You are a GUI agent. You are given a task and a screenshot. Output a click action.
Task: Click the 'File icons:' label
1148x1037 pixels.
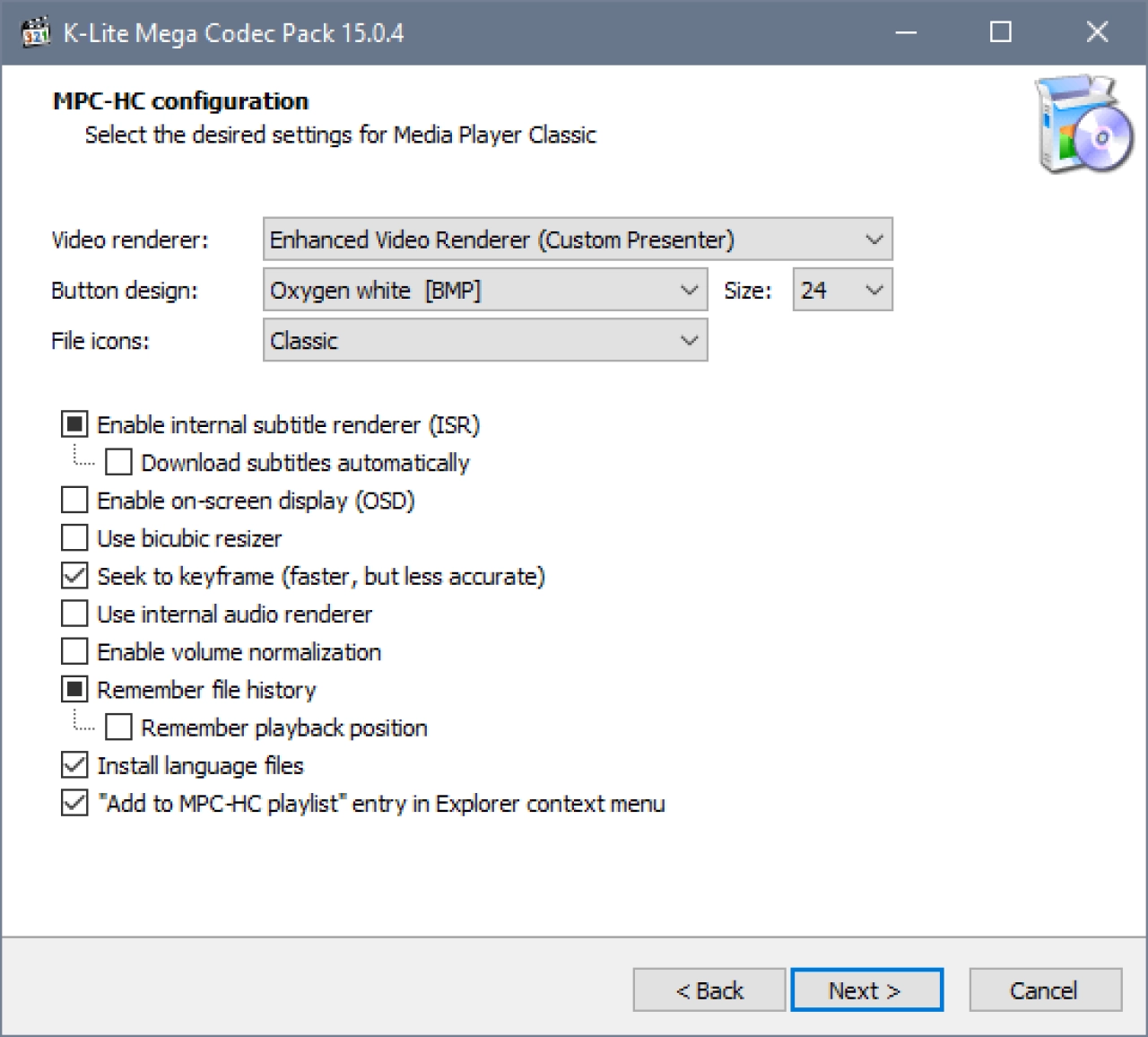100,340
